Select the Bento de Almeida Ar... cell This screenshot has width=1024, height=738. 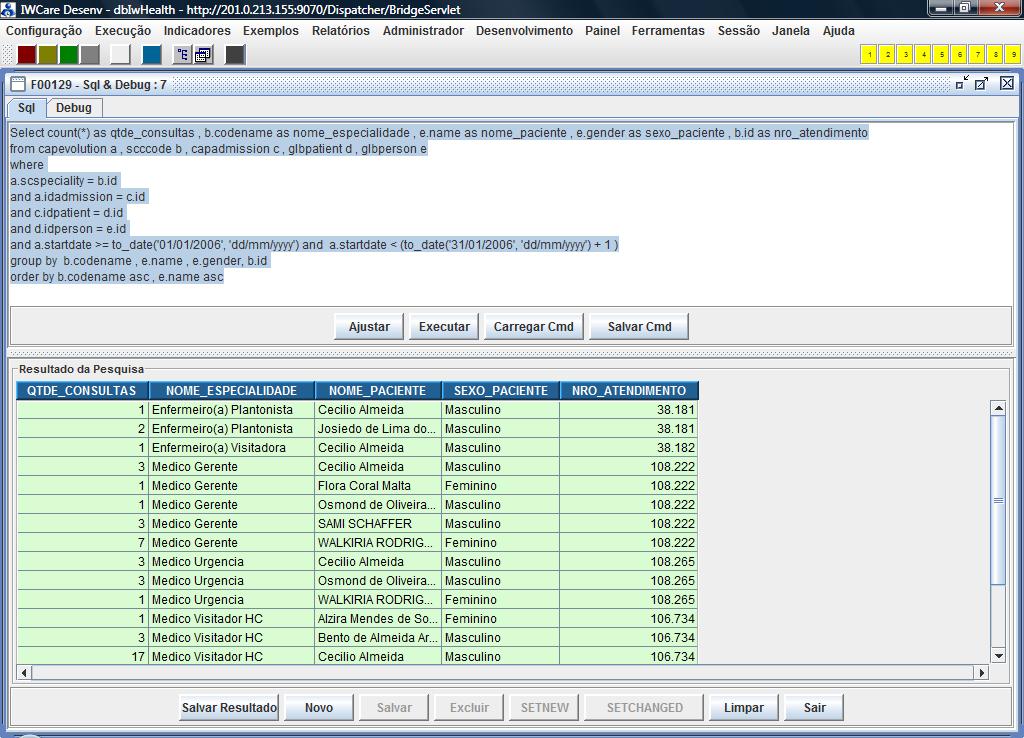[378, 637]
